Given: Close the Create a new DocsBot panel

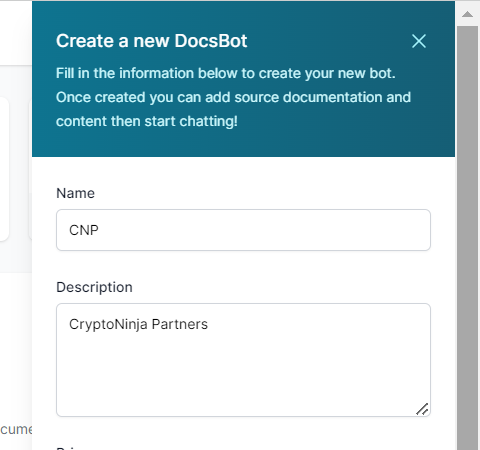Looking at the screenshot, I should pos(419,41).
